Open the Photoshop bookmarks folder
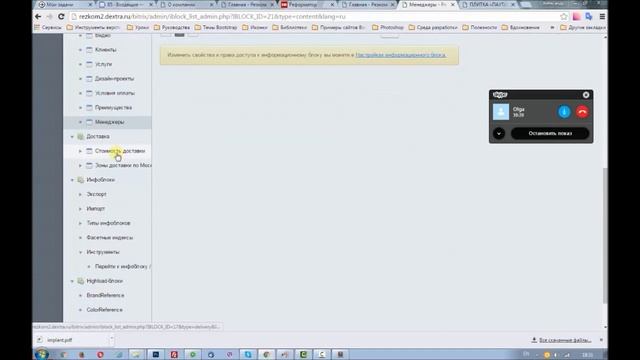 388,27
